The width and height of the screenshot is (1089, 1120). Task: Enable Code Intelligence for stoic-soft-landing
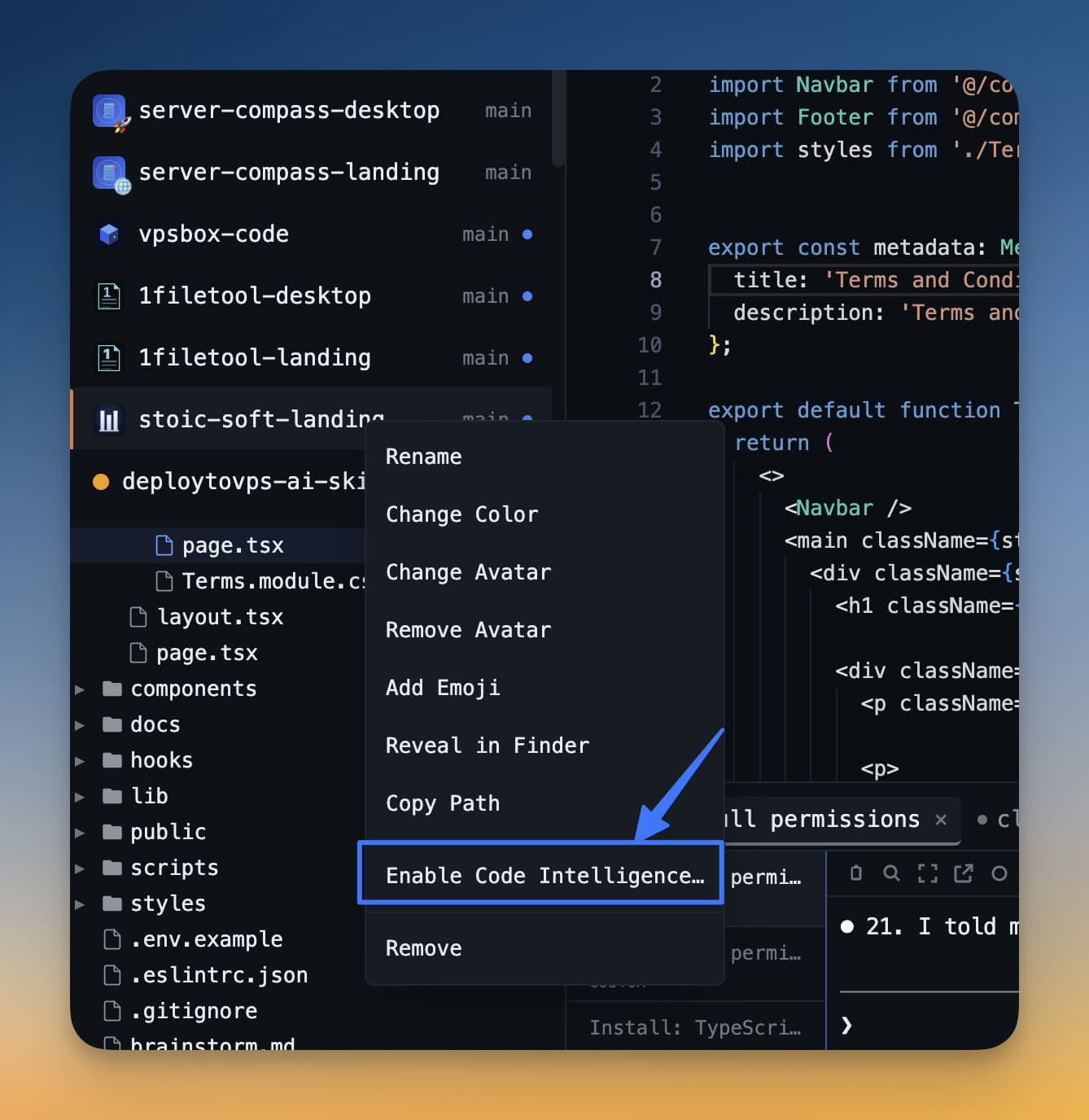tap(541, 874)
